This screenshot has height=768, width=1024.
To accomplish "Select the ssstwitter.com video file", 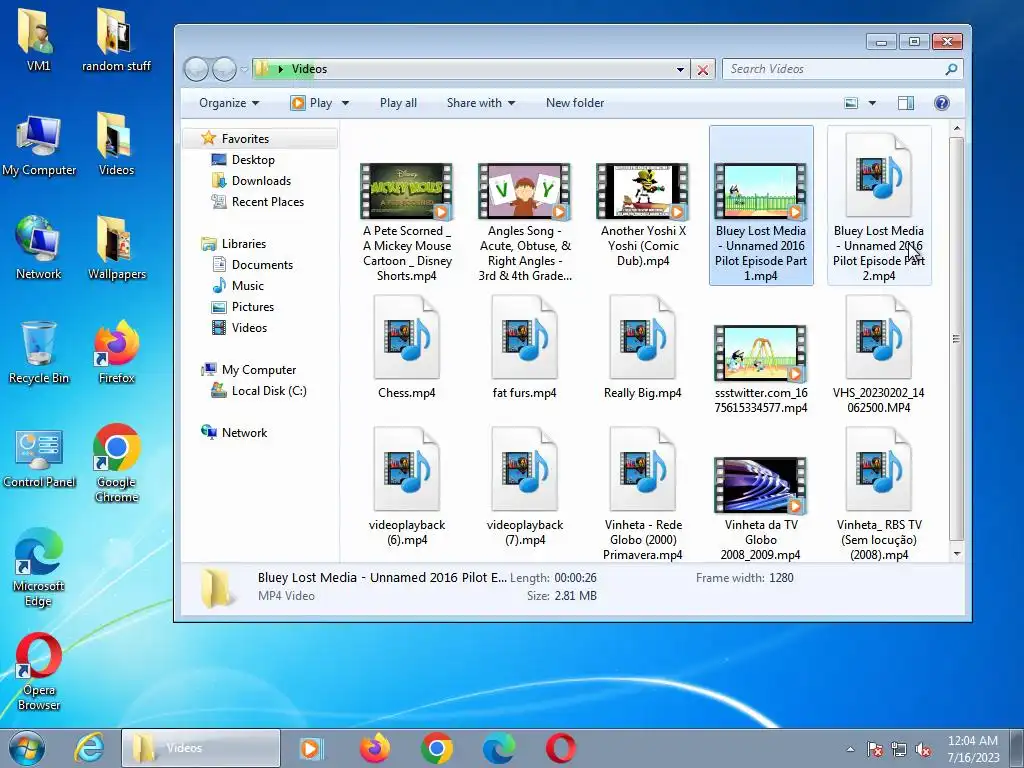I will [x=761, y=370].
